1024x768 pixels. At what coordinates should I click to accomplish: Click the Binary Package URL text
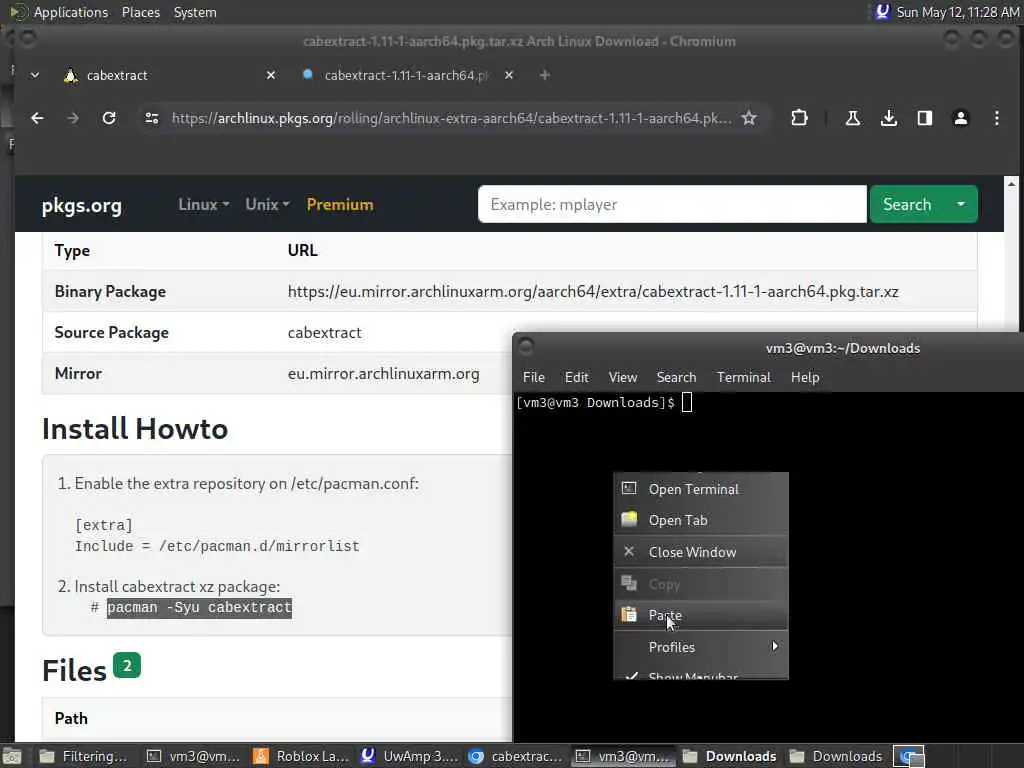point(593,291)
